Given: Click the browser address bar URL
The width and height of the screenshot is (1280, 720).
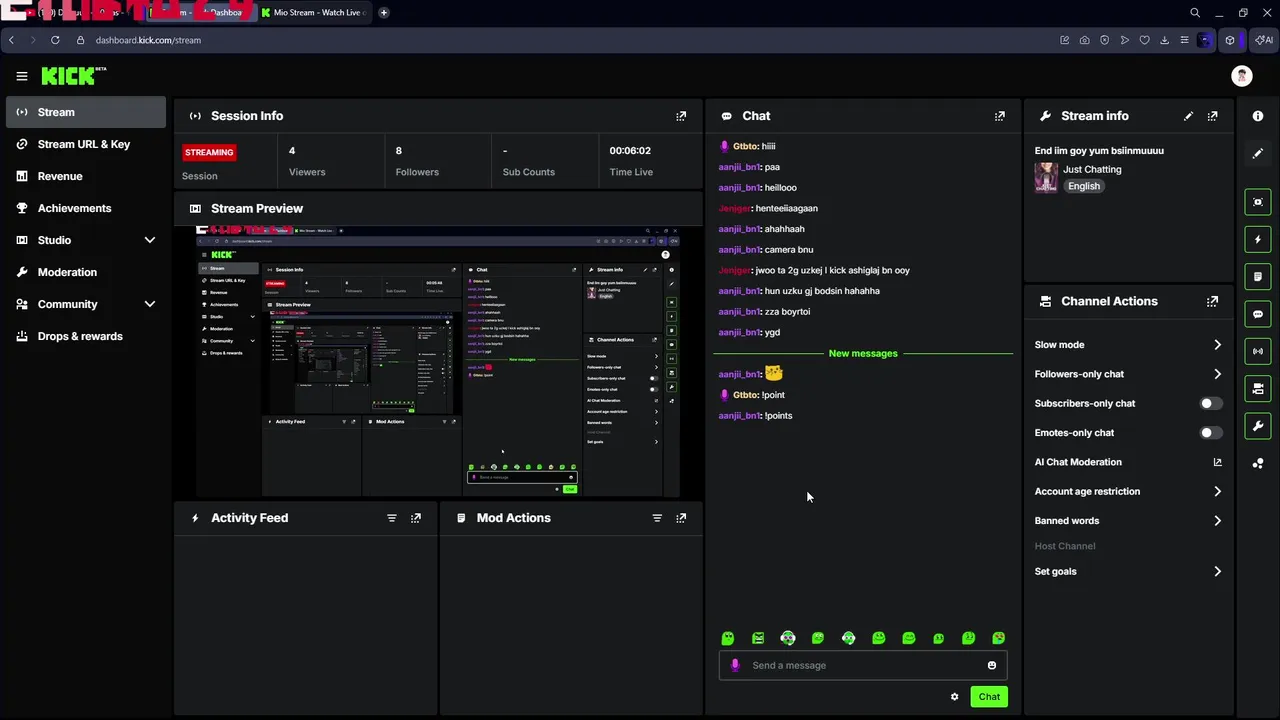Looking at the screenshot, I should click(x=148, y=40).
